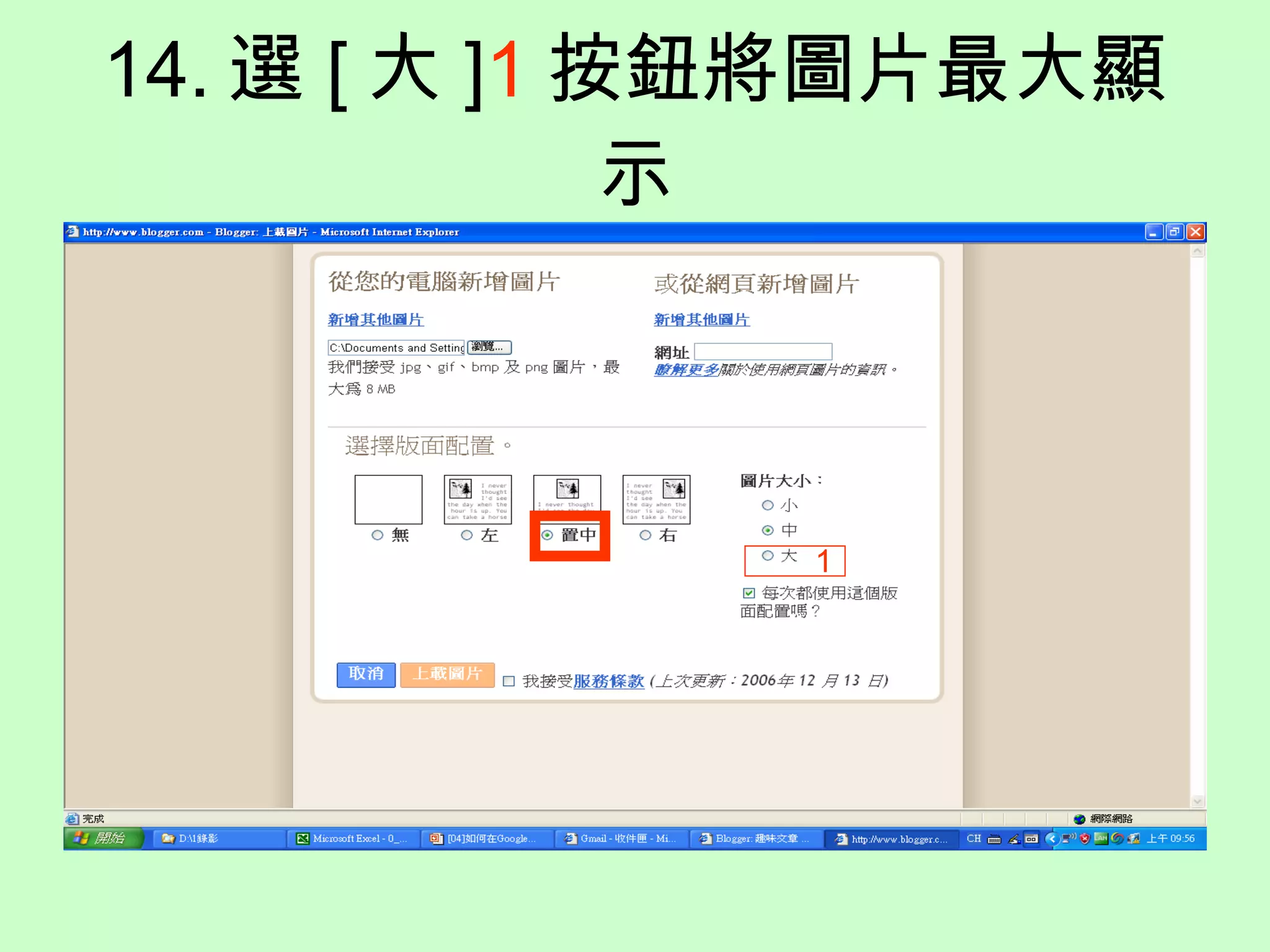Click the keyboard icon in language bar

coord(994,839)
